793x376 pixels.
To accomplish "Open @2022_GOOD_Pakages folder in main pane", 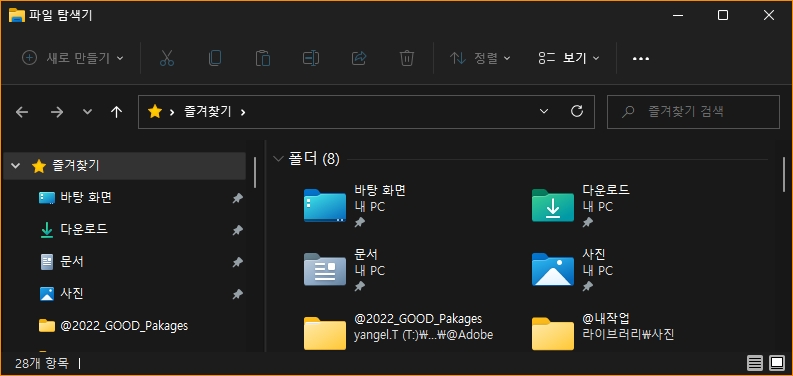I will 325,333.
